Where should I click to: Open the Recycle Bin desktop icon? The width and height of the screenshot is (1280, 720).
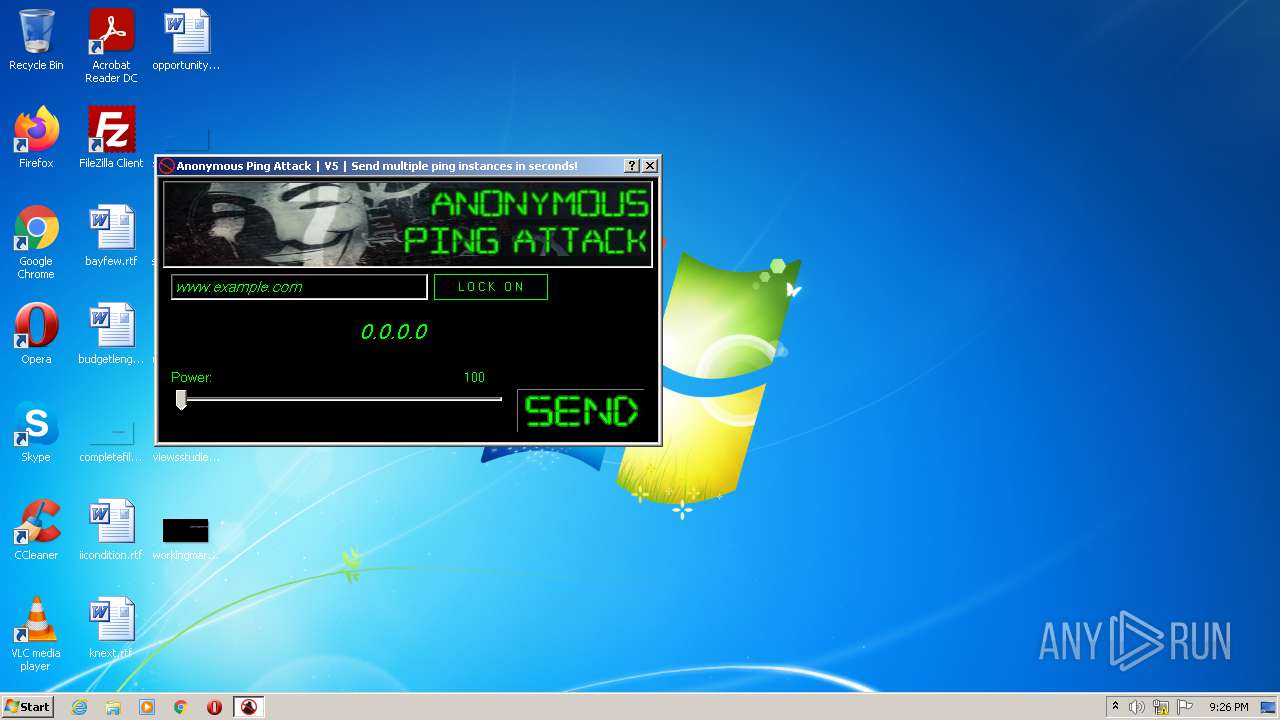[36, 40]
